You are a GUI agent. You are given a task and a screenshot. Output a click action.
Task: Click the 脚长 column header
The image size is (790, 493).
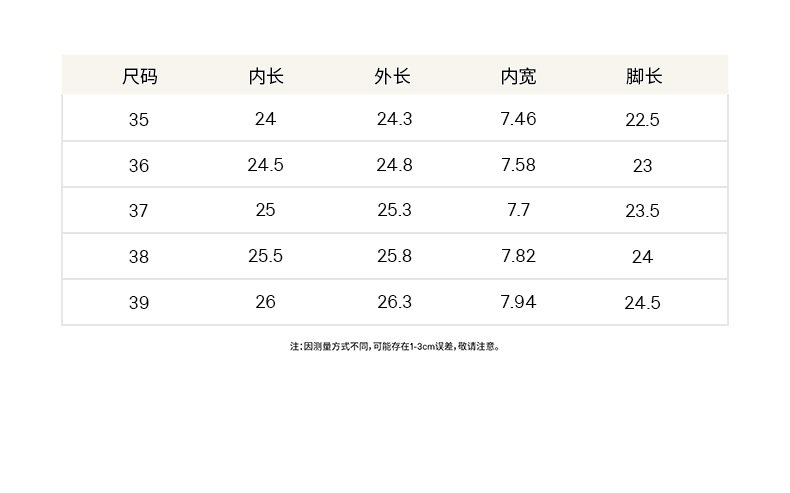[x=643, y=76]
